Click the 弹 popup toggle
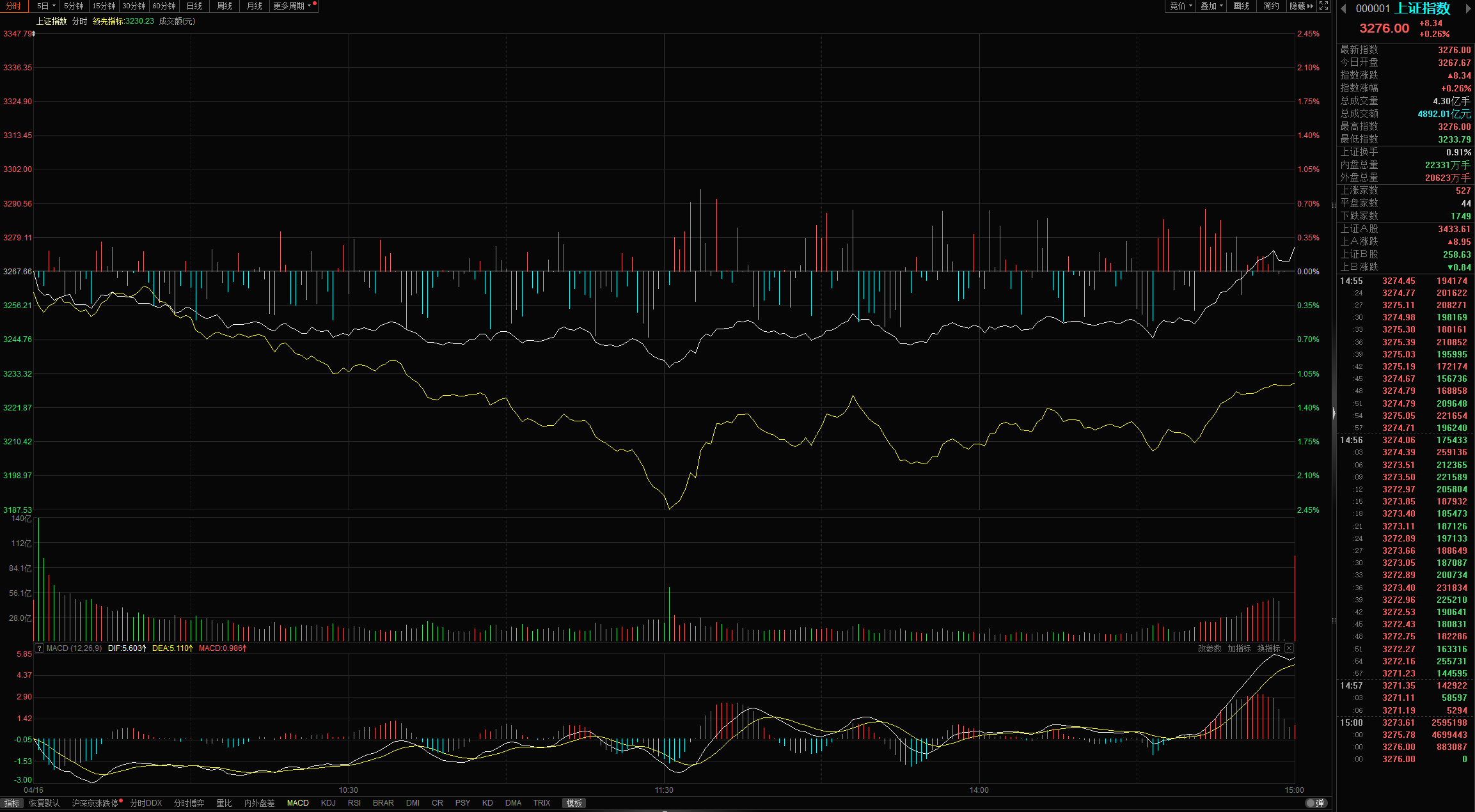The width and height of the screenshot is (1475, 812). (1316, 803)
